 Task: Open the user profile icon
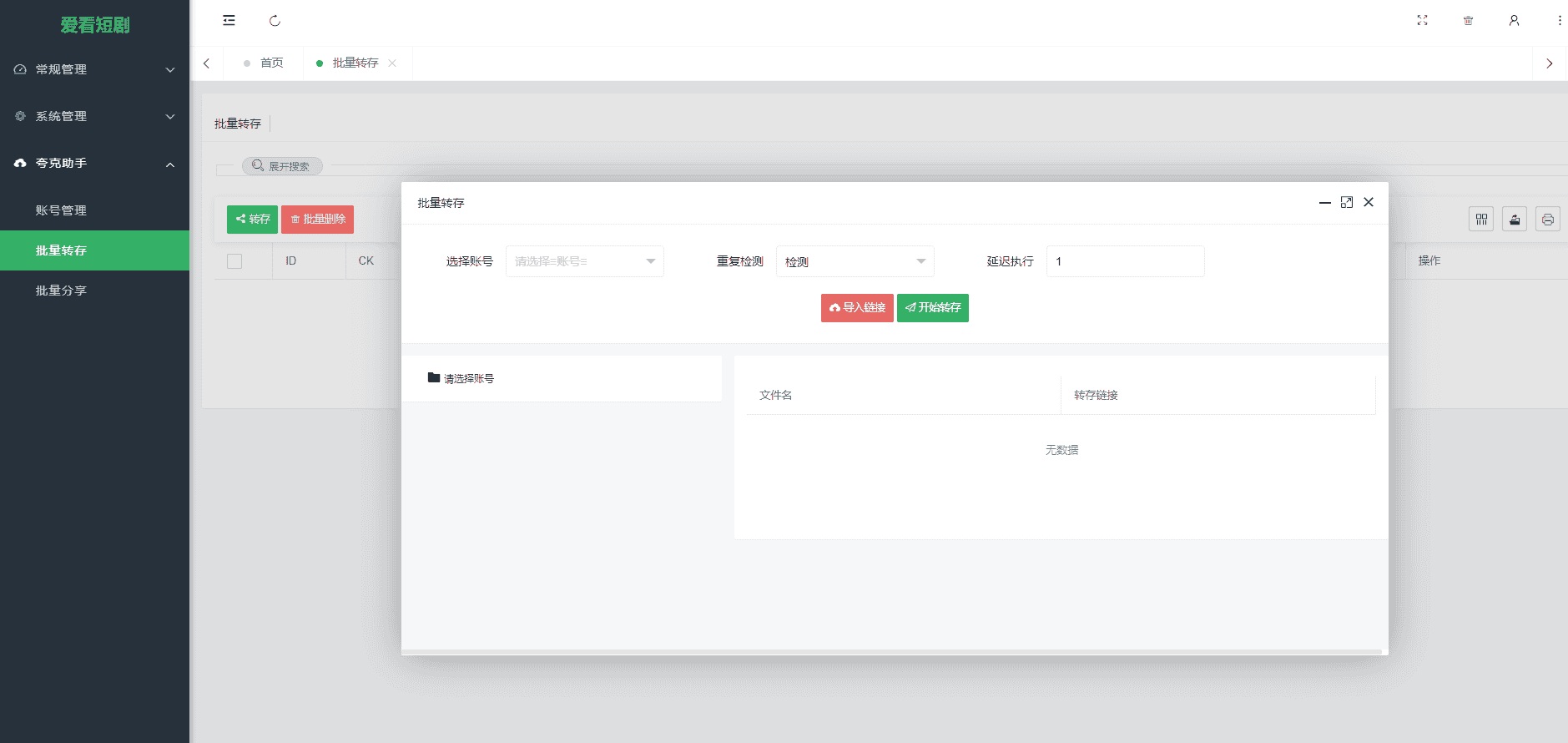tap(1514, 21)
